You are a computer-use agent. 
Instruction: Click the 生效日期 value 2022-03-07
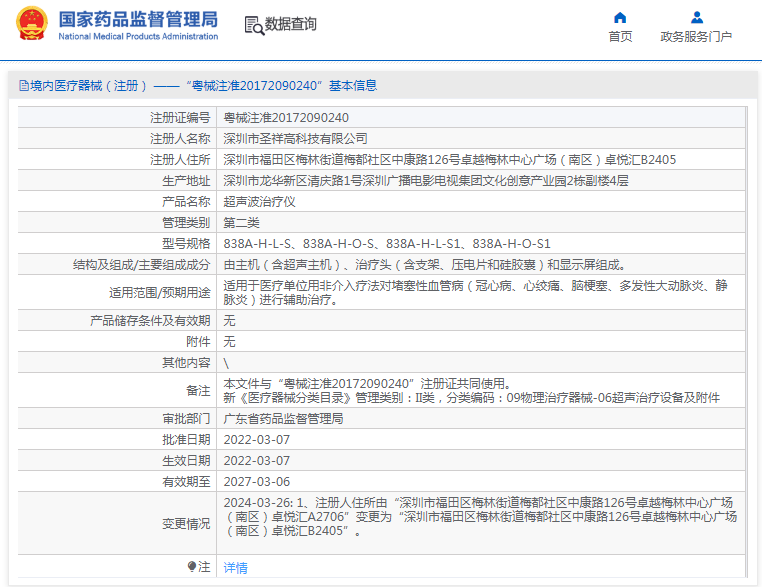(x=256, y=461)
